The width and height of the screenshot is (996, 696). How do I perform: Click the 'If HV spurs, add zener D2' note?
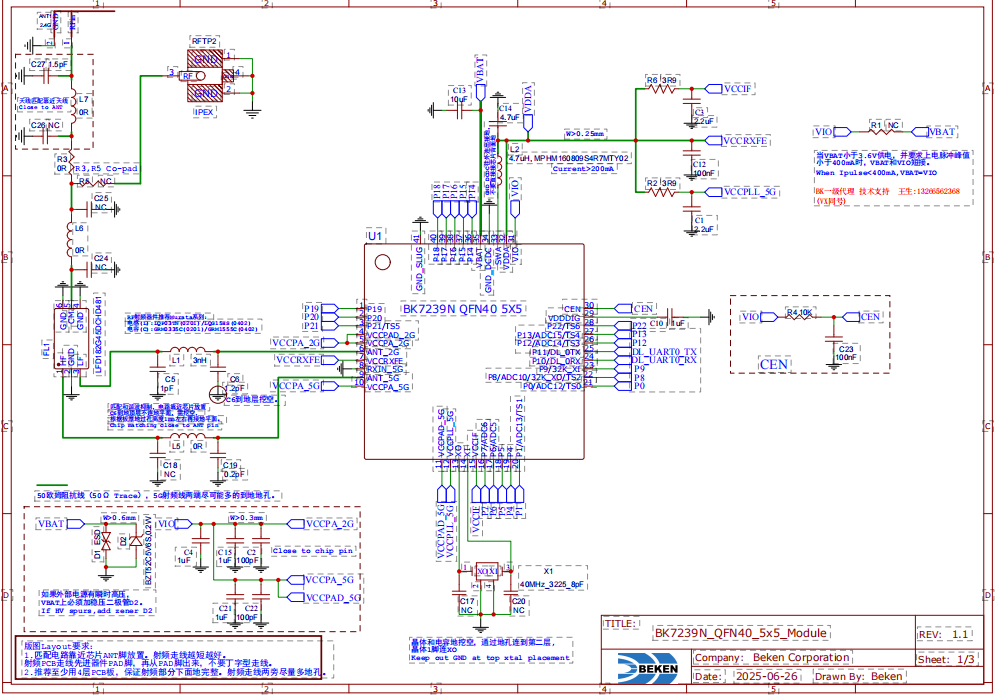point(97,611)
